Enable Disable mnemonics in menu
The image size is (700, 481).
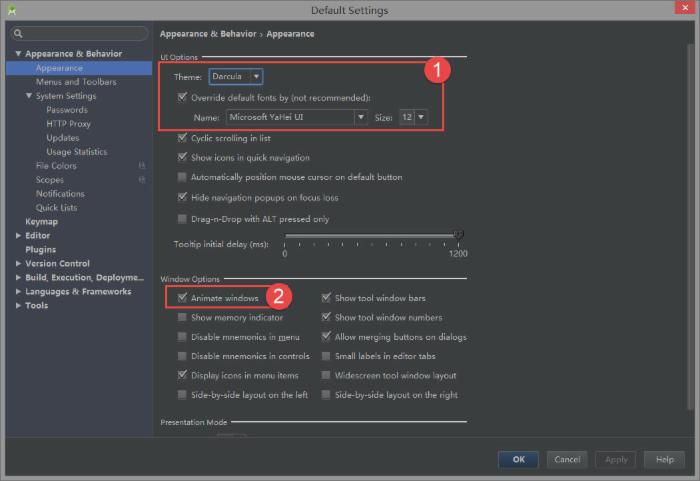pyautogui.click(x=182, y=337)
